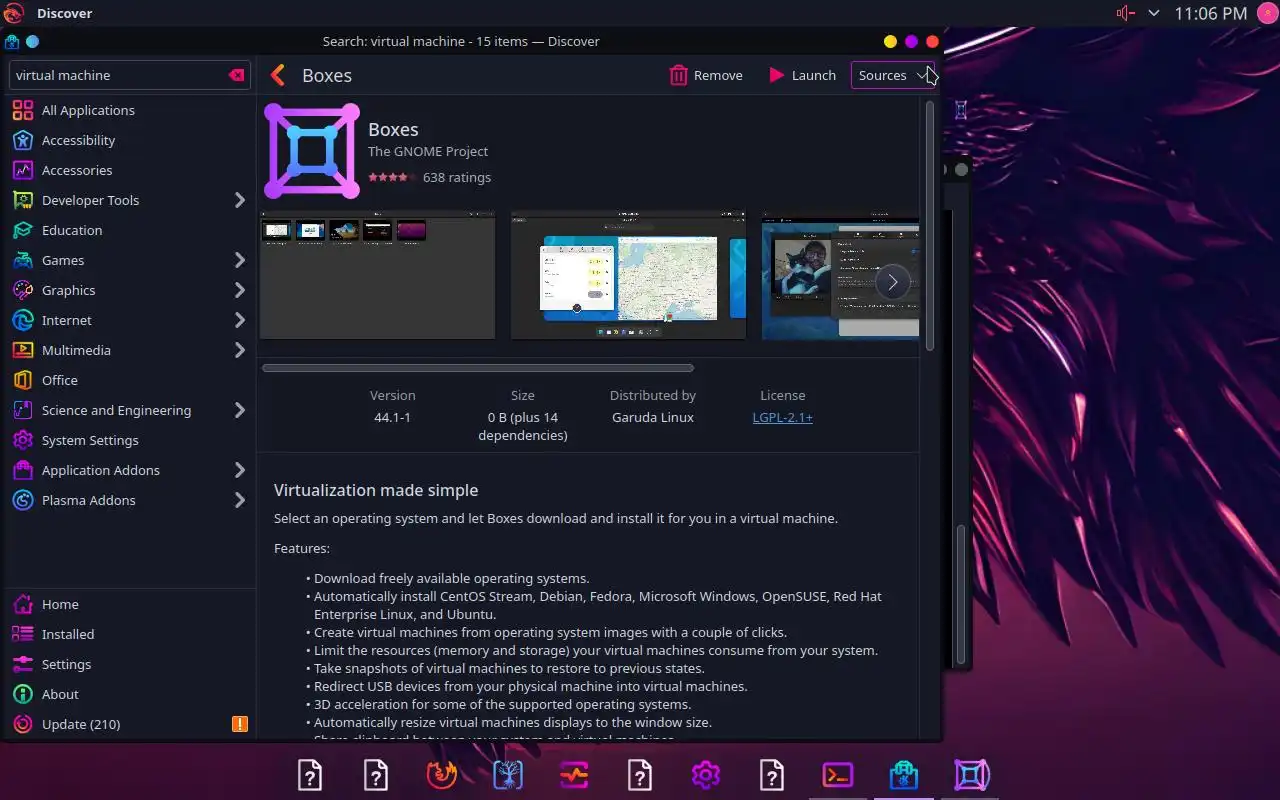Viewport: 1280px width, 800px height.
Task: Click the 638 ratings stars
Action: pos(393,177)
